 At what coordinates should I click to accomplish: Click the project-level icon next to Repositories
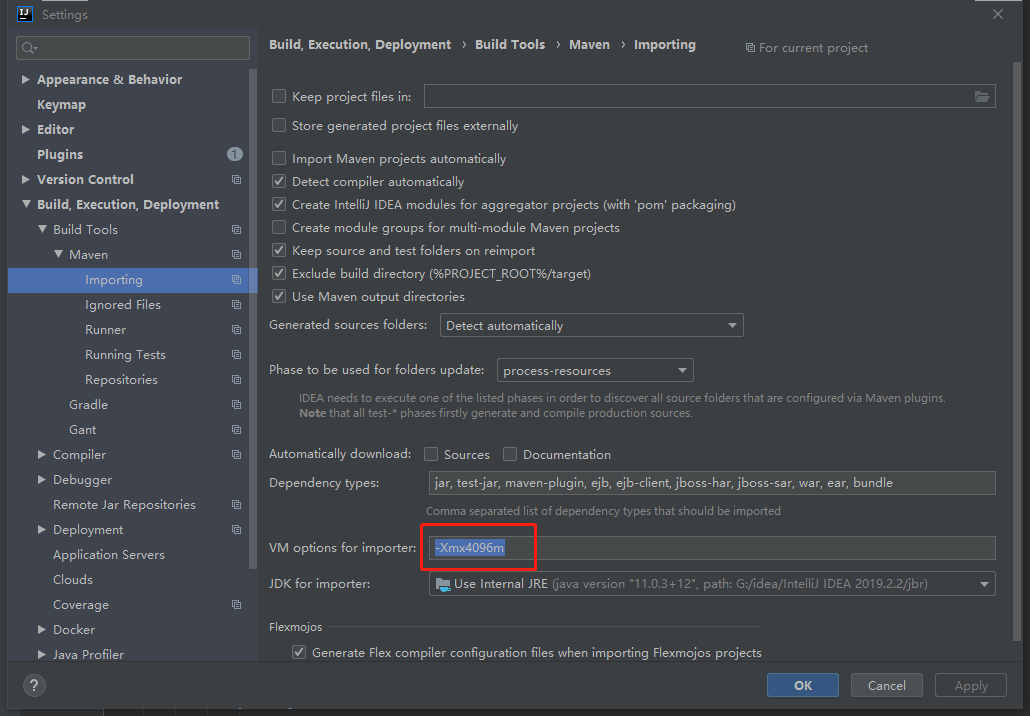[x=236, y=379]
